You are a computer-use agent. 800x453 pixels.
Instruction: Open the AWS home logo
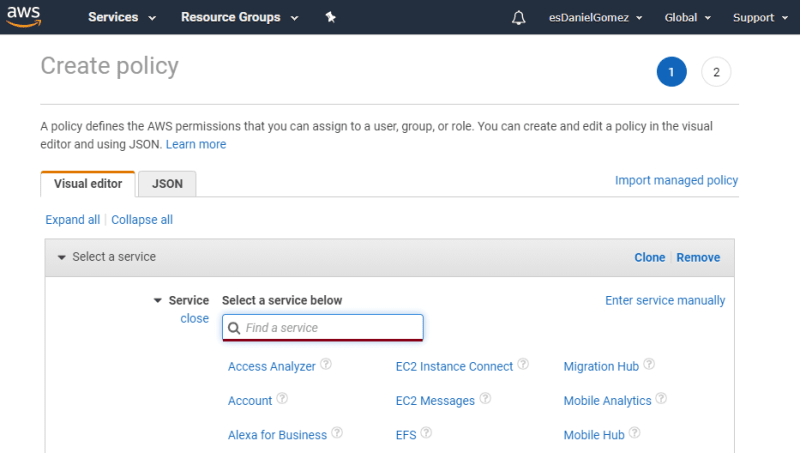23,16
